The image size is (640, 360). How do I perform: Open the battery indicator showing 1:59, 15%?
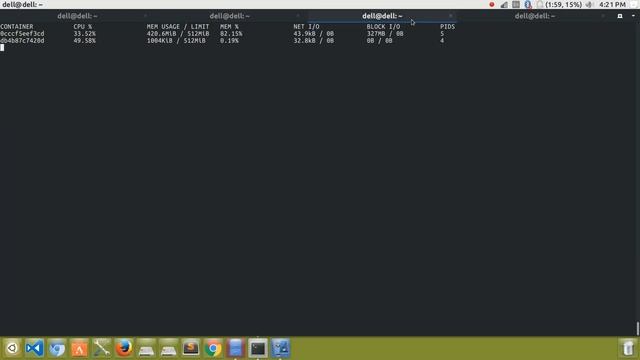[559, 4]
